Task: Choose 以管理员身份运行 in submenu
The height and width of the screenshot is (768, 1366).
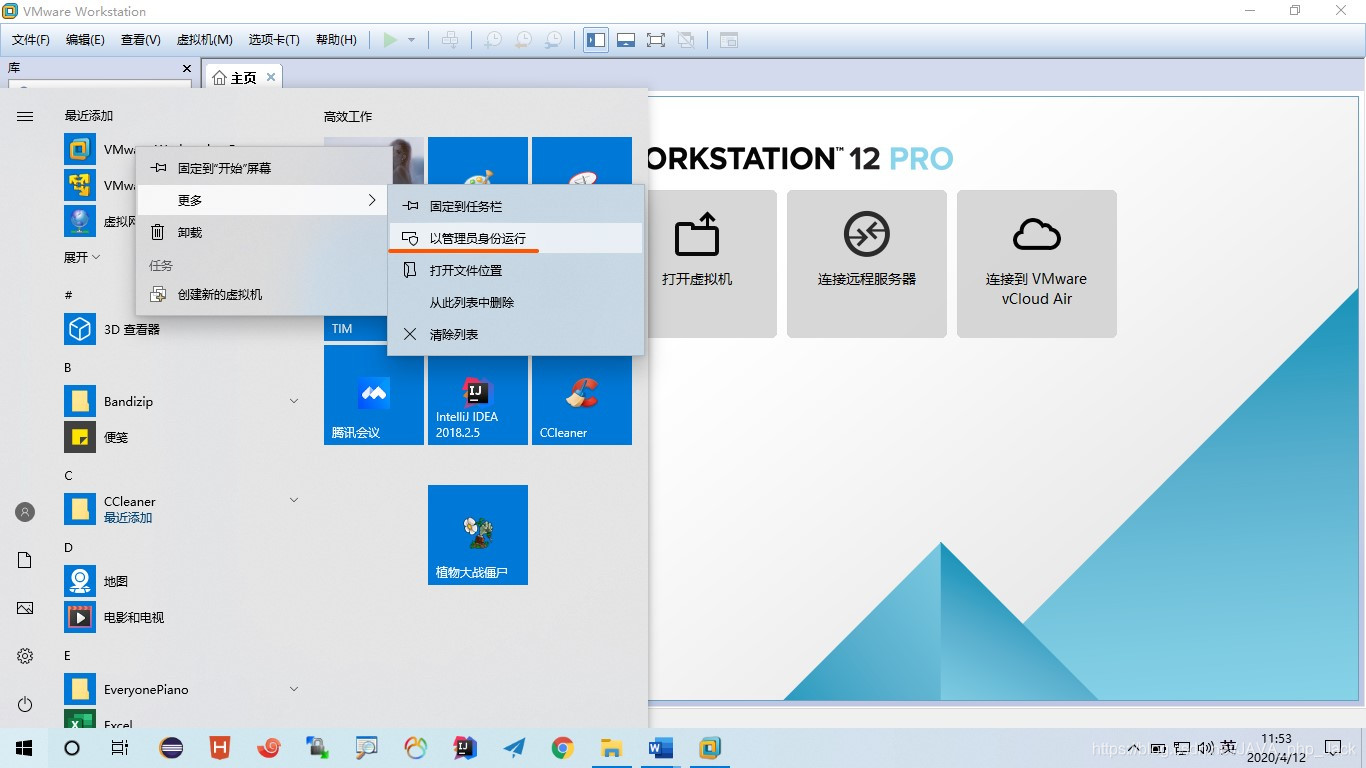Action: 515,238
